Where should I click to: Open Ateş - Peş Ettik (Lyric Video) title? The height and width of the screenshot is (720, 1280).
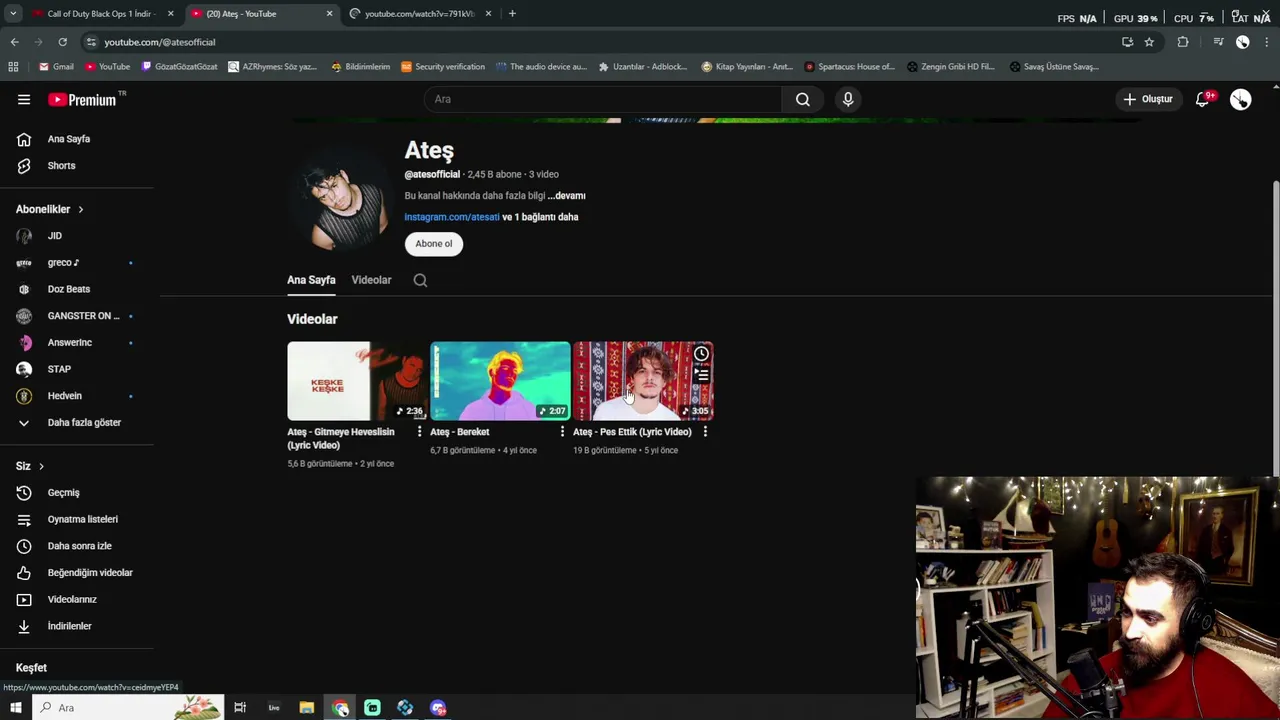pos(632,432)
